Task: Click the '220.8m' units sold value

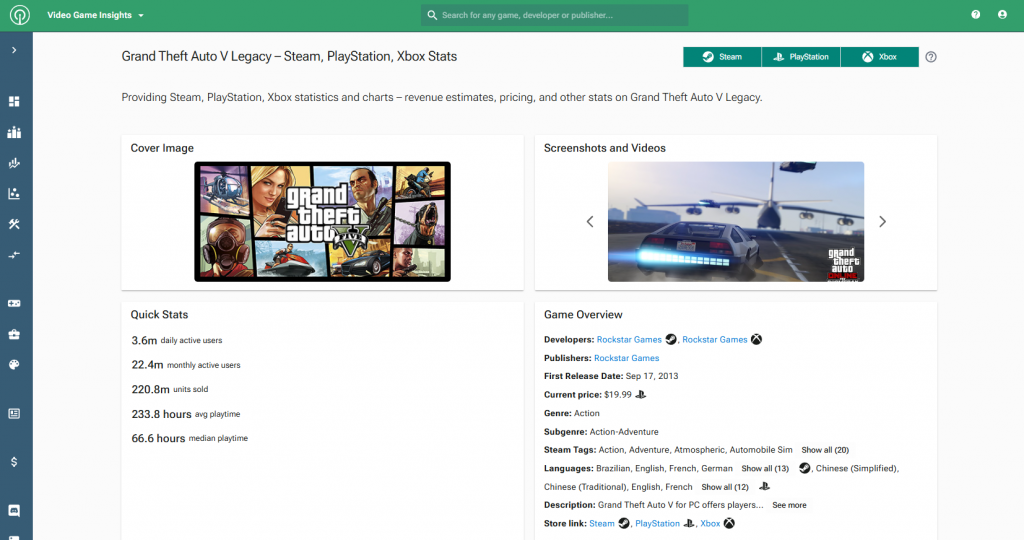Action: pyautogui.click(x=150, y=389)
